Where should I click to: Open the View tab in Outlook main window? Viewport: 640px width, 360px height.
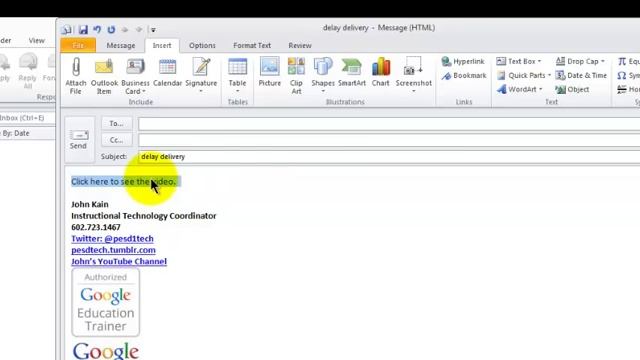36,40
